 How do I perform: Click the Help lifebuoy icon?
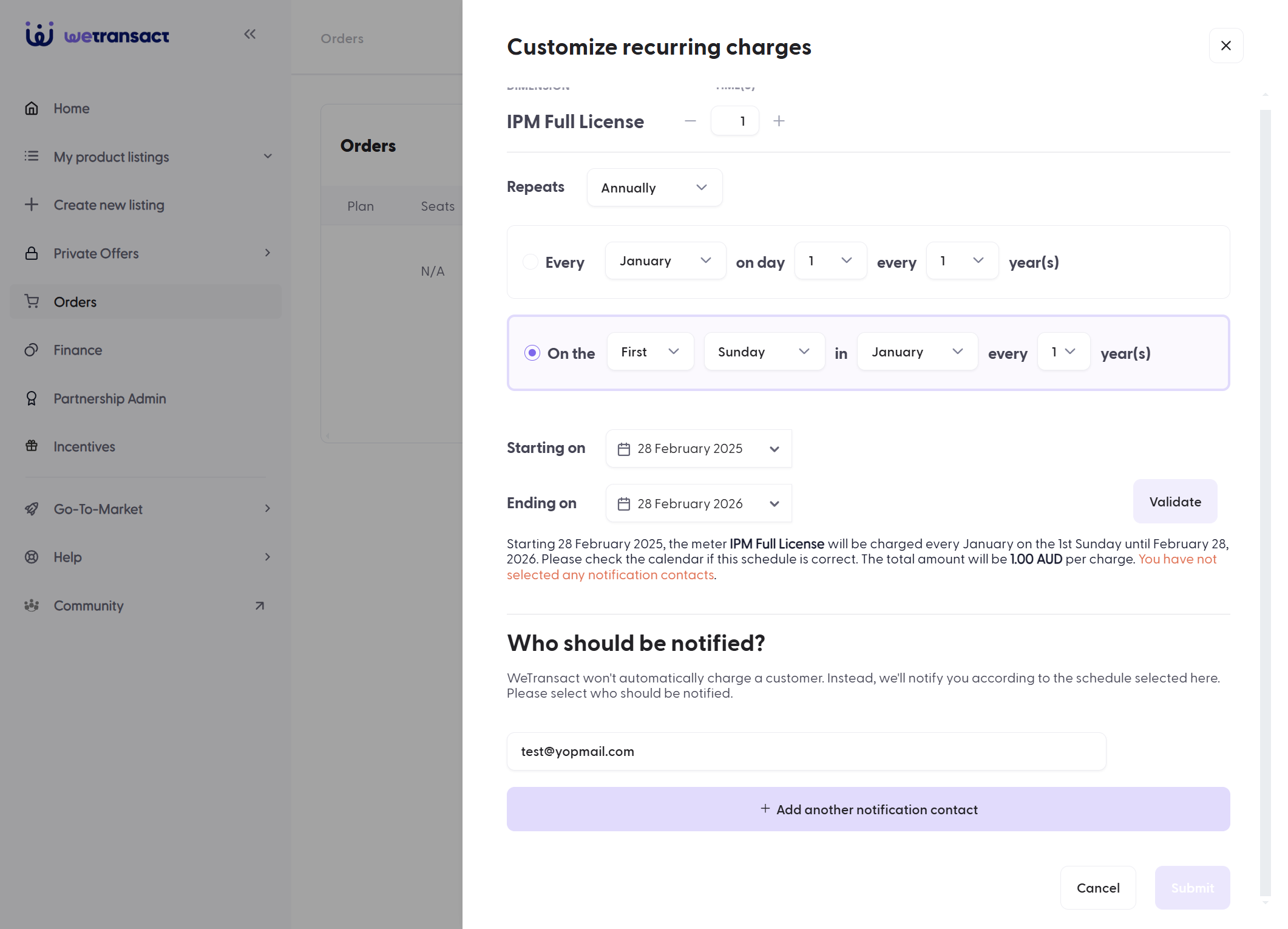(x=32, y=557)
